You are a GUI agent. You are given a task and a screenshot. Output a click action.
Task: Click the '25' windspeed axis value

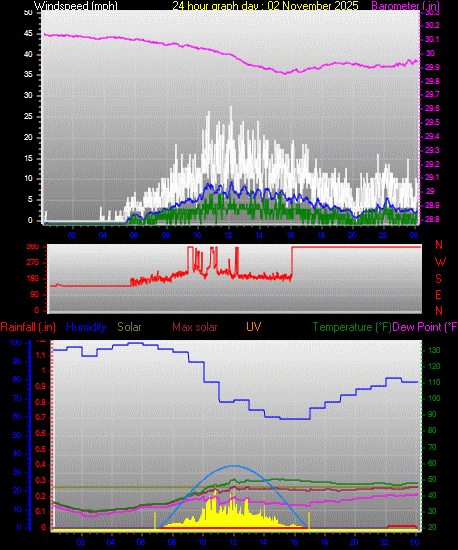(28, 116)
